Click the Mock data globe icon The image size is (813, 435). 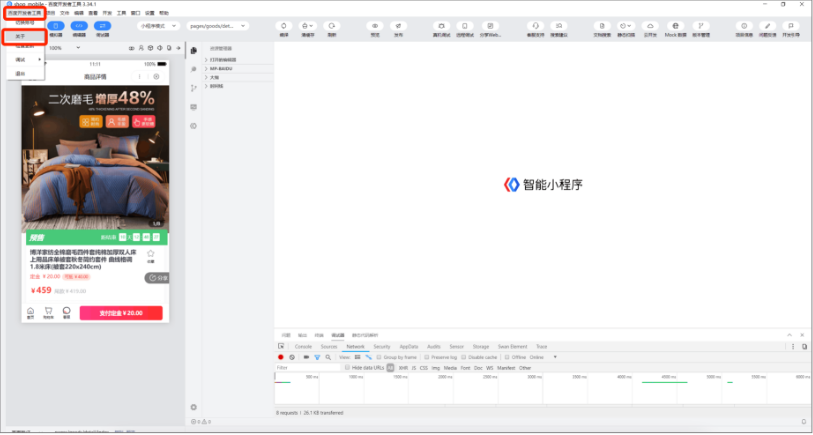coord(676,26)
